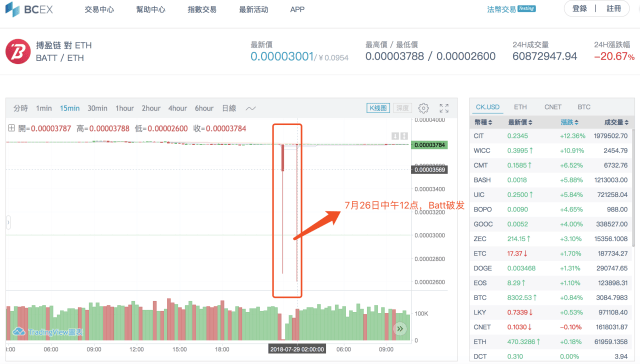The width and height of the screenshot is (640, 364).
Task: Select the 15min chart interval
Action: point(70,108)
